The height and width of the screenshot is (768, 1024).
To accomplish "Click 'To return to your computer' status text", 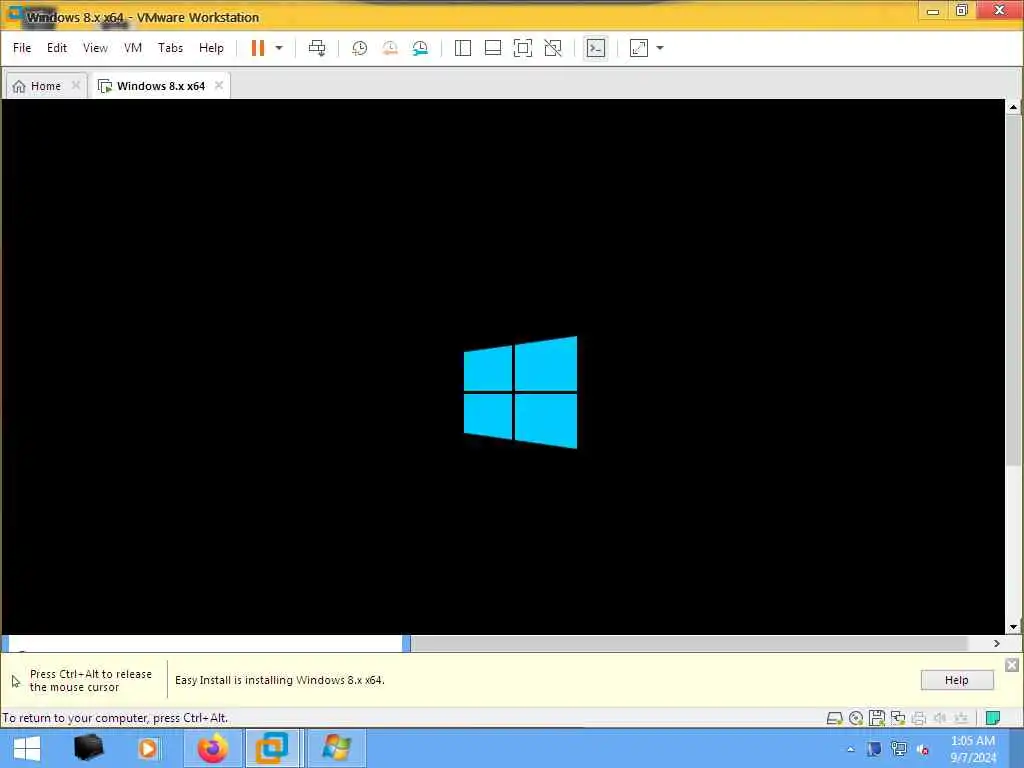I will [x=115, y=718].
